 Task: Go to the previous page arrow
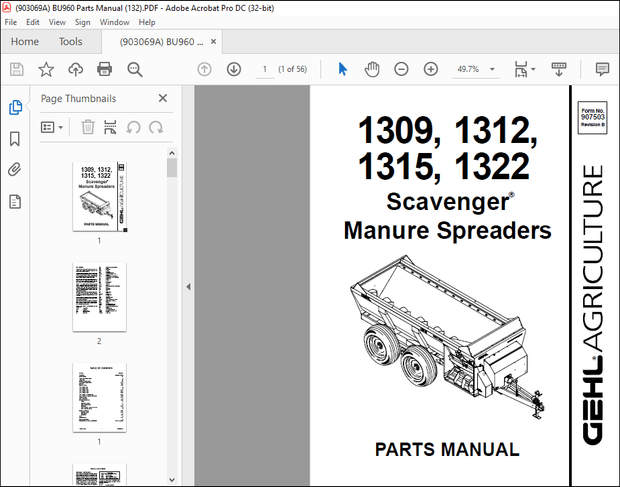(204, 69)
